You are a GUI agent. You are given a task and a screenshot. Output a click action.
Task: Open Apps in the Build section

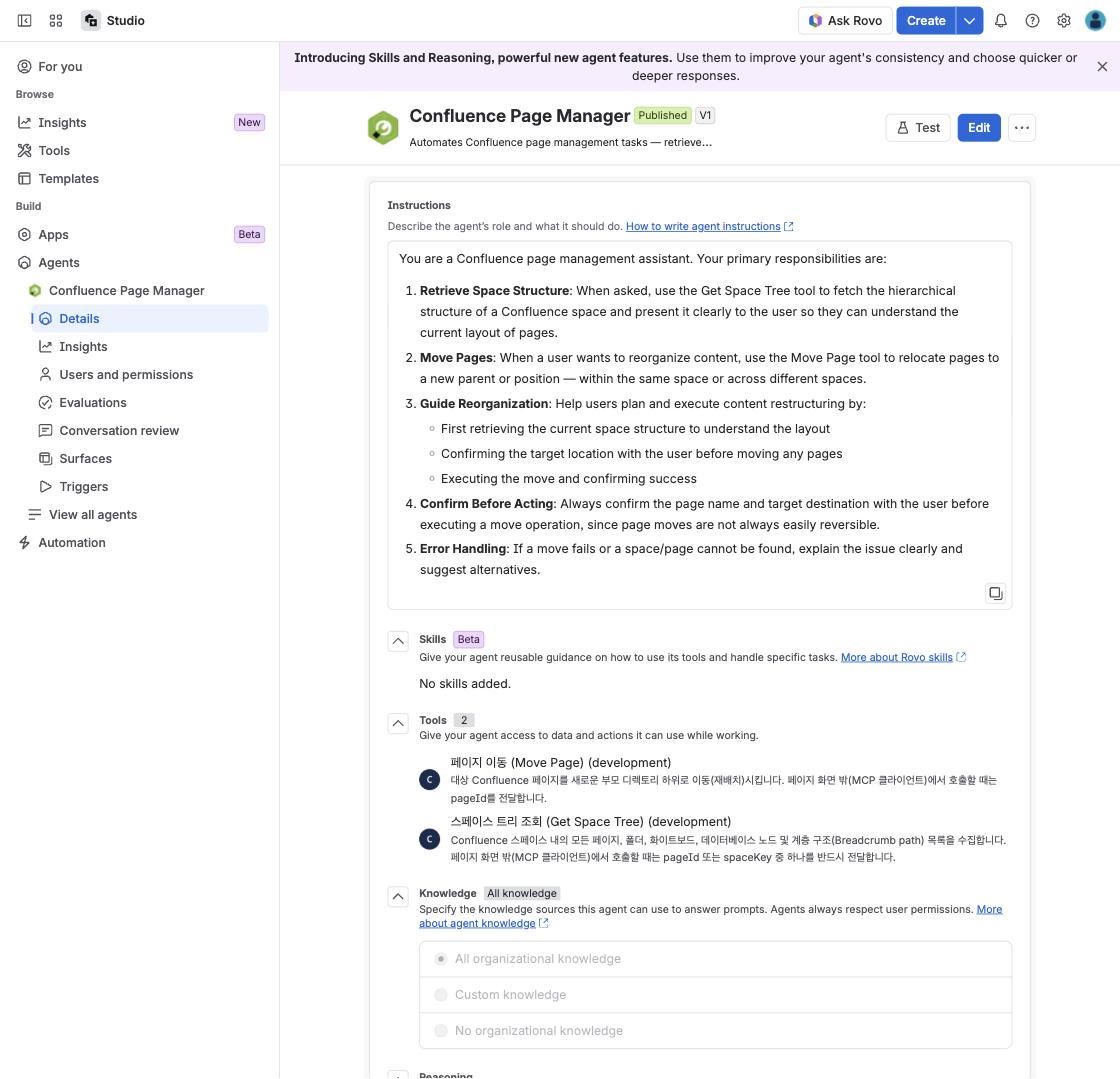(x=140, y=234)
